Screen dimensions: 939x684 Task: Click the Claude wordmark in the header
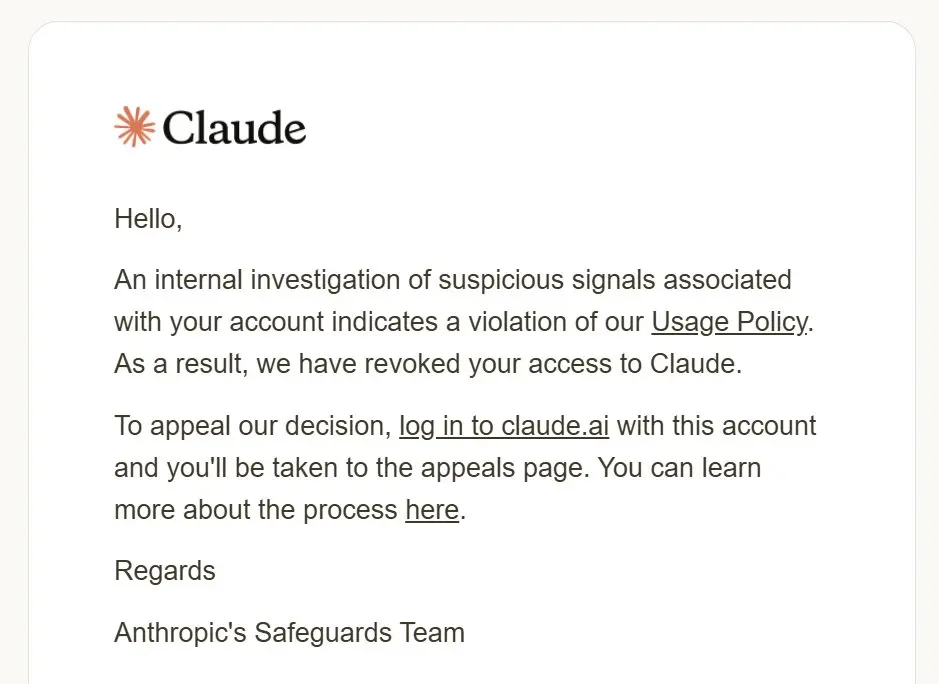tap(234, 128)
